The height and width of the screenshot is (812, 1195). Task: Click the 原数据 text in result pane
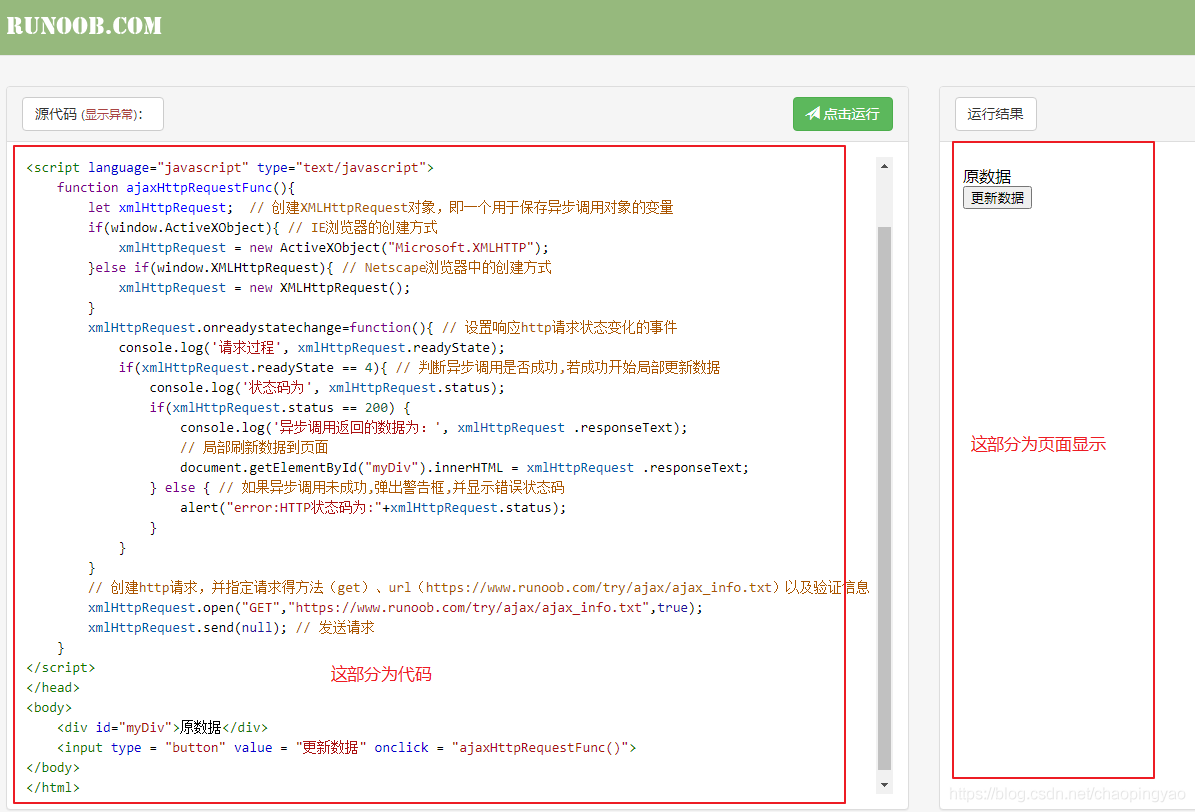click(x=986, y=177)
